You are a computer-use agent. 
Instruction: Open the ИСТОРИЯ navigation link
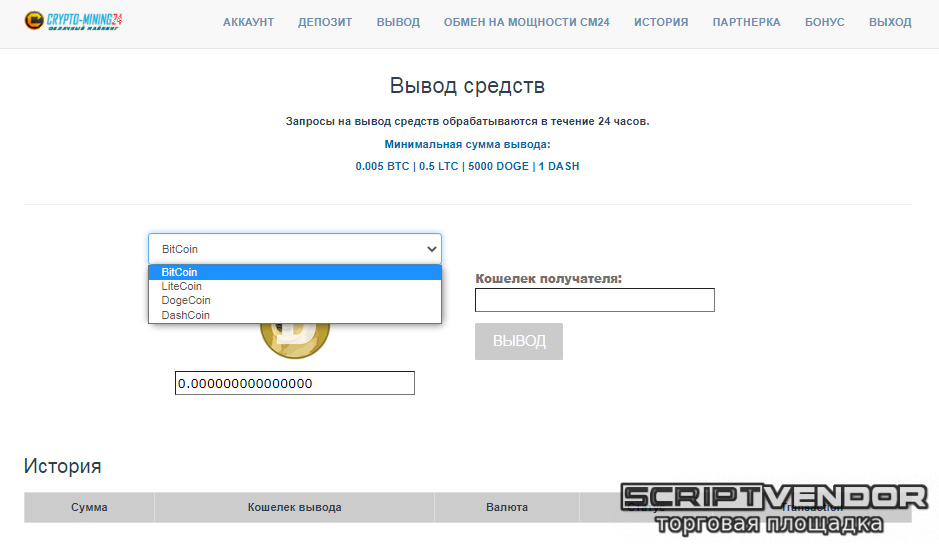click(660, 22)
